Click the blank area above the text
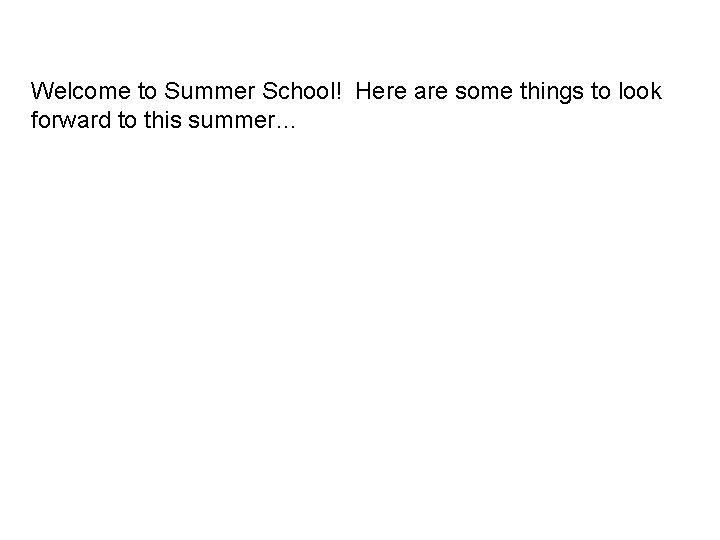Viewport: 720px width, 540px height. click(x=360, y=35)
